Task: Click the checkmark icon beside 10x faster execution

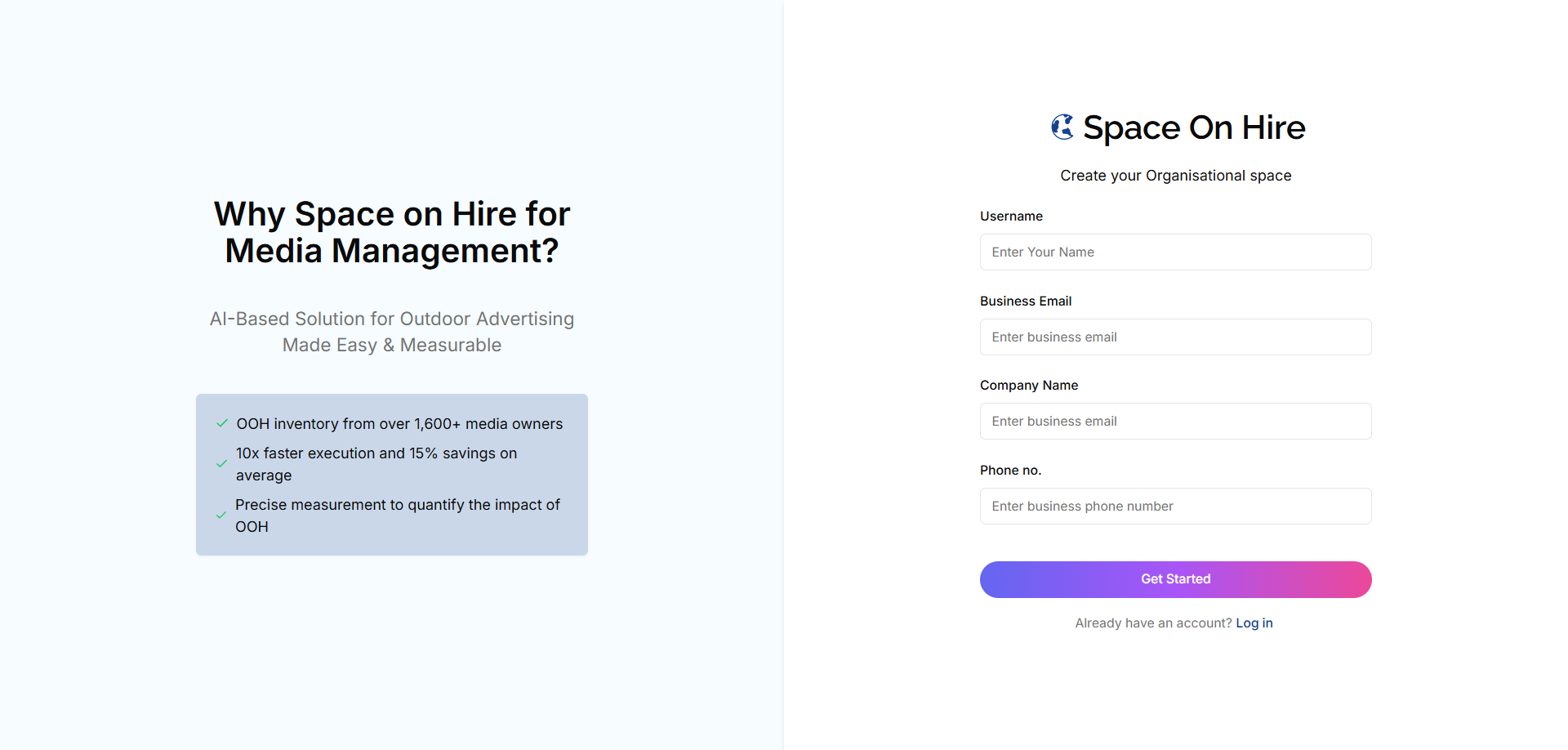Action: click(221, 464)
